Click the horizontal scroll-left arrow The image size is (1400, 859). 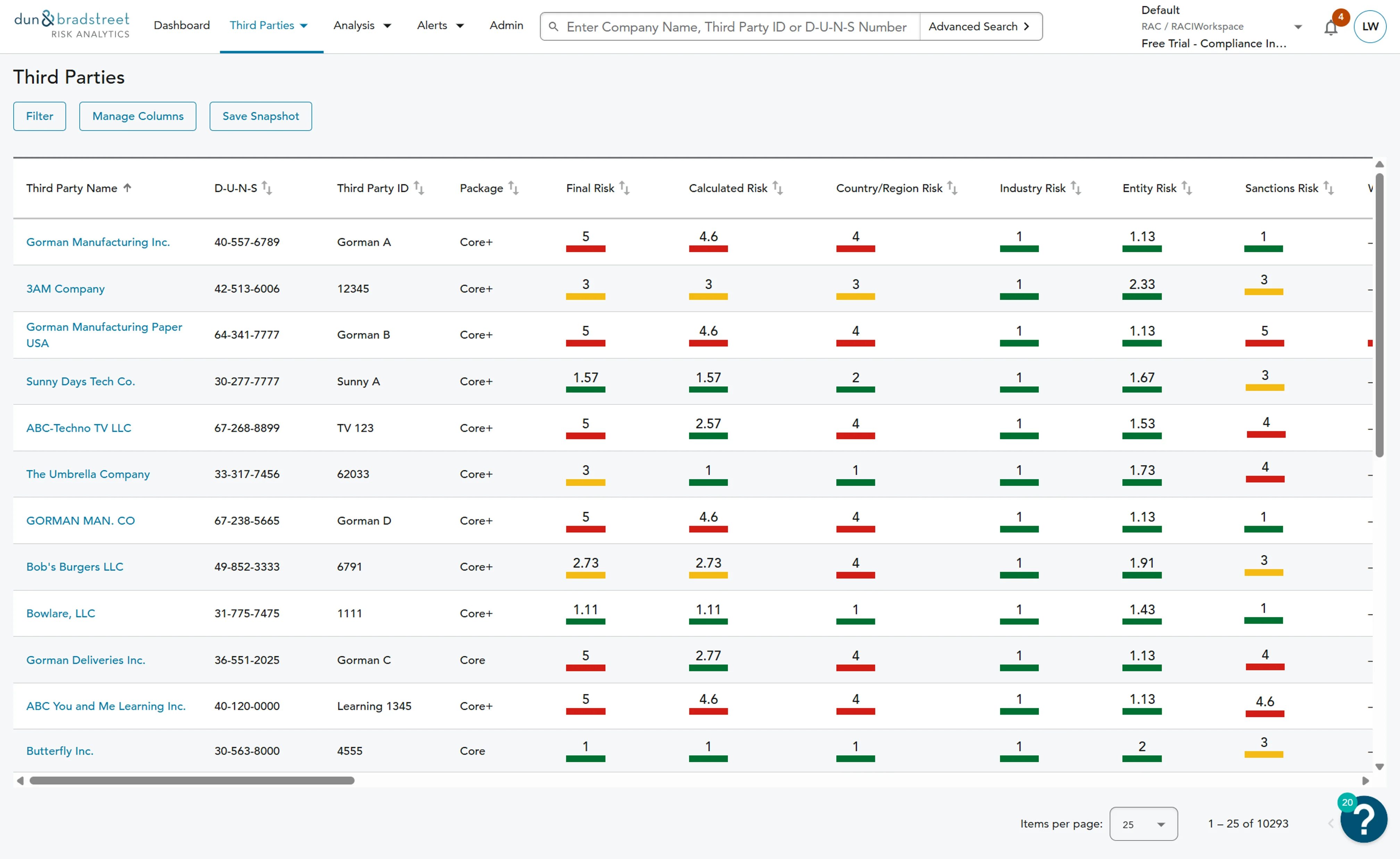click(20, 781)
